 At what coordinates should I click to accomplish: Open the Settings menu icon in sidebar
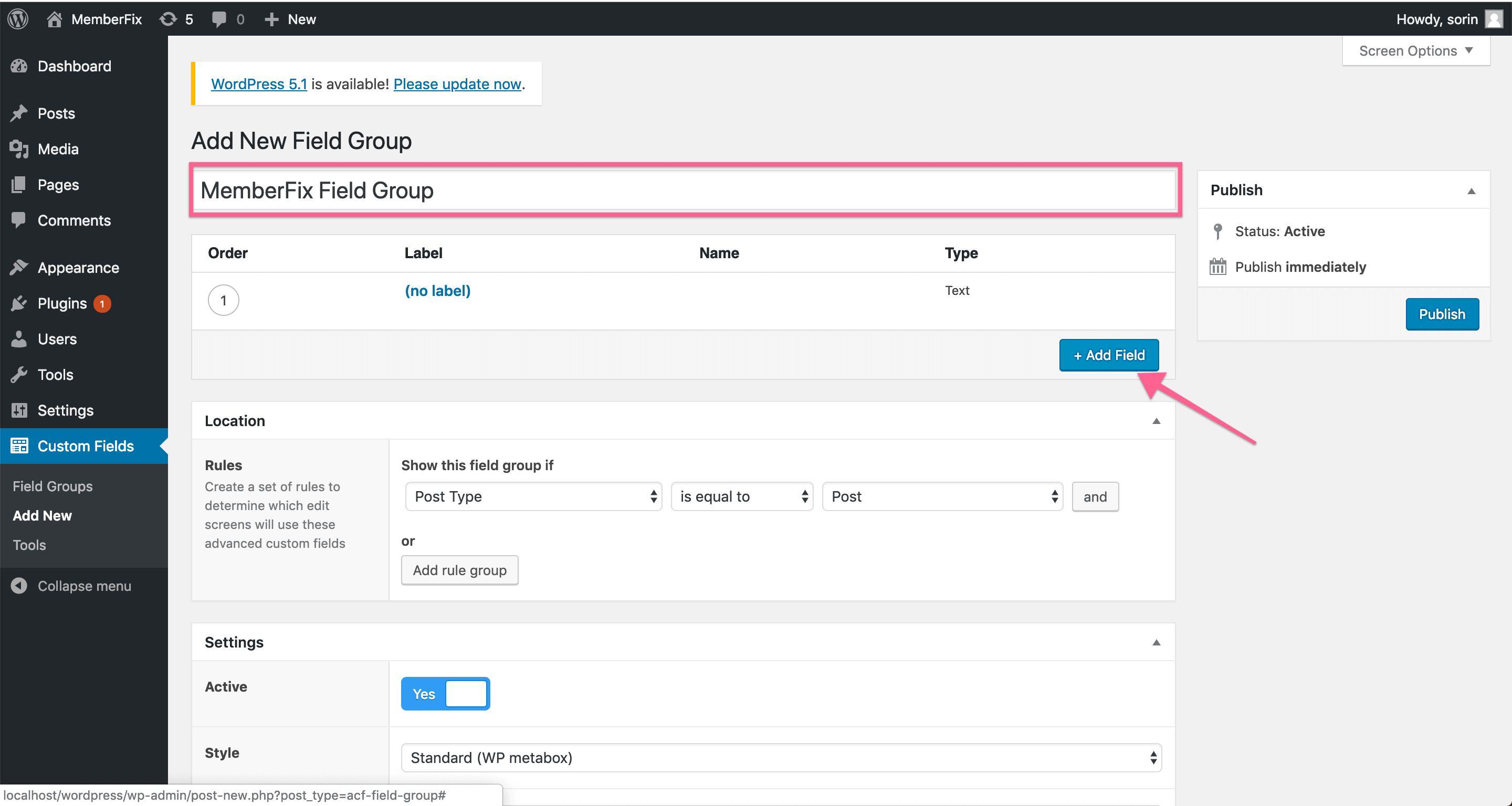[19, 410]
